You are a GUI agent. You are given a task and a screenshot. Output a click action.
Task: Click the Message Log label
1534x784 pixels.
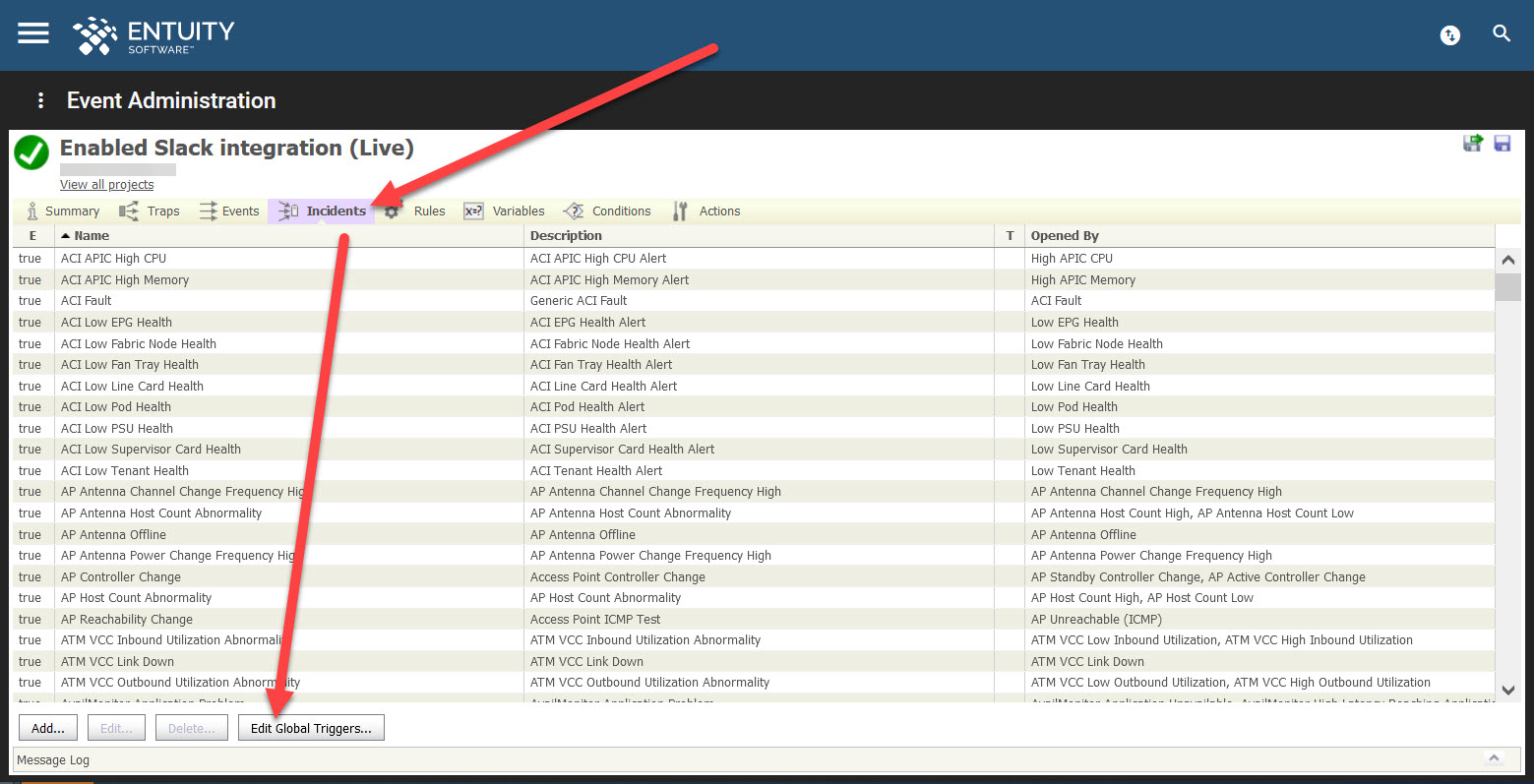(53, 760)
